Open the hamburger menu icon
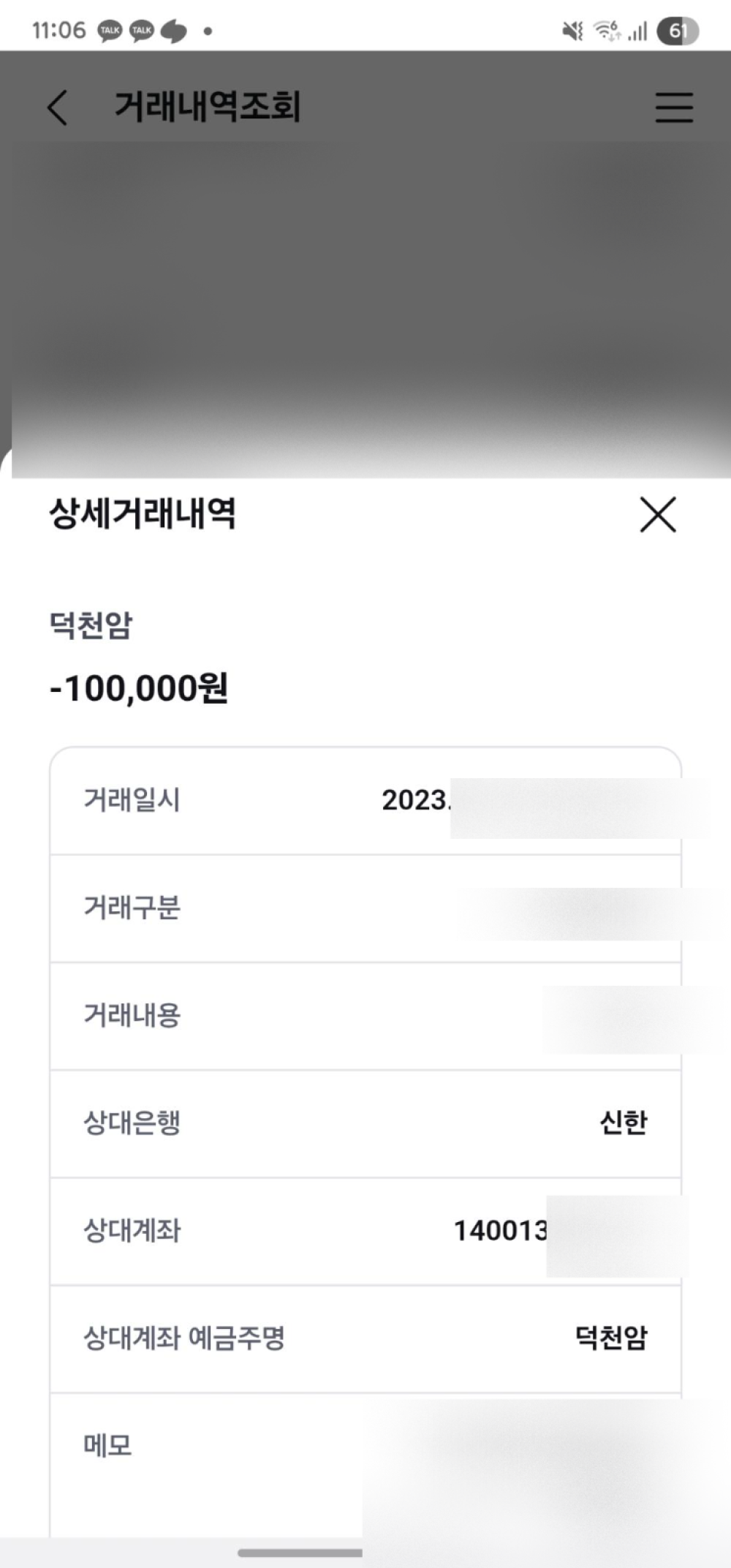731x1568 pixels. (673, 108)
